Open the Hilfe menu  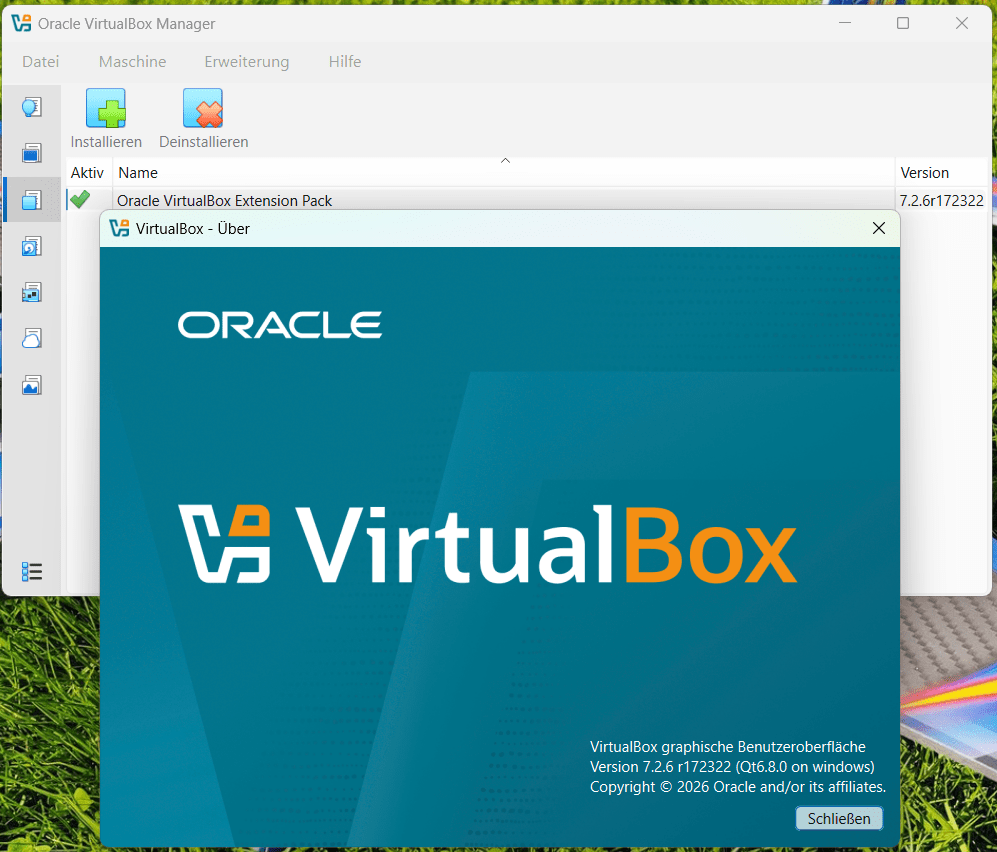click(345, 62)
